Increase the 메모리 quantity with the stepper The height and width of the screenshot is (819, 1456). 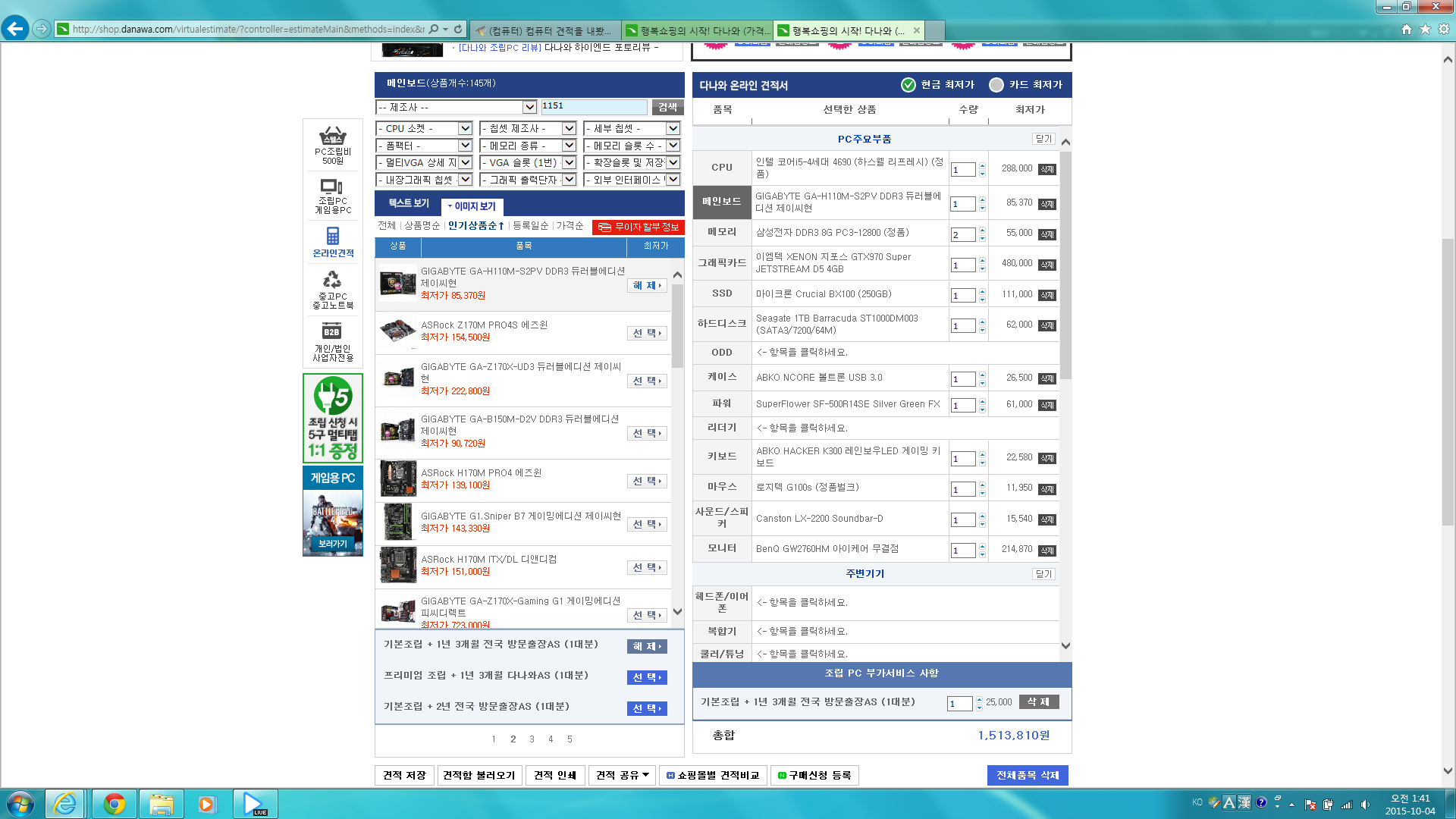(982, 231)
